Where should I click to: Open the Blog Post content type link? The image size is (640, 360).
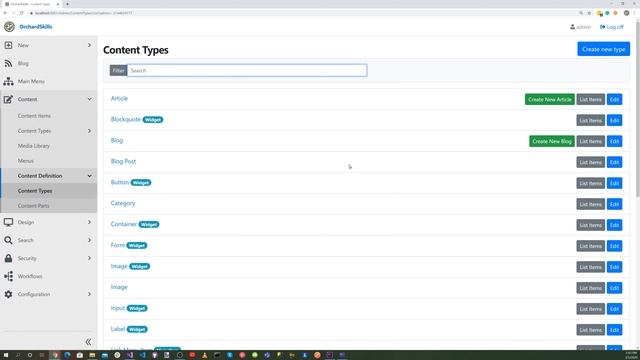click(x=123, y=161)
